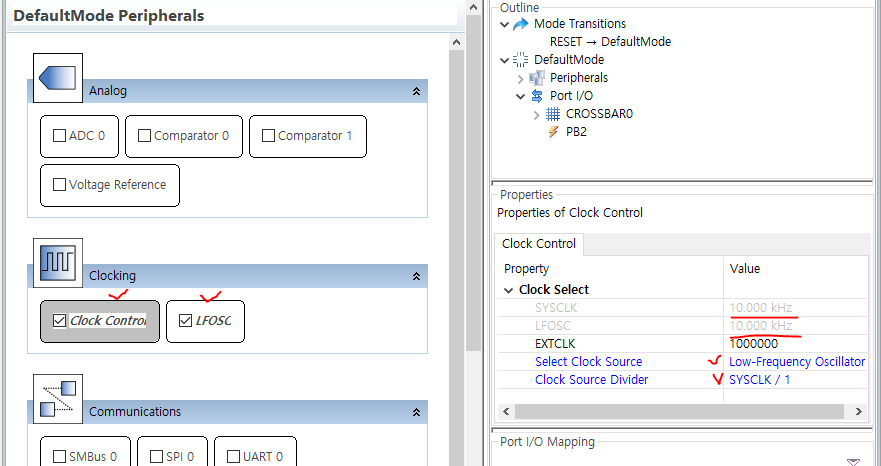The width and height of the screenshot is (881, 466).
Task: Enable the Voltage Reference checkbox
Action: (59, 185)
